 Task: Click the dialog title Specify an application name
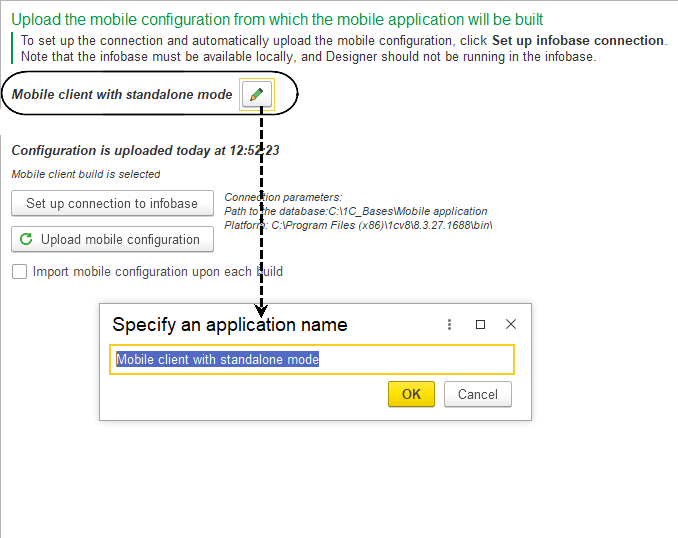click(x=229, y=325)
